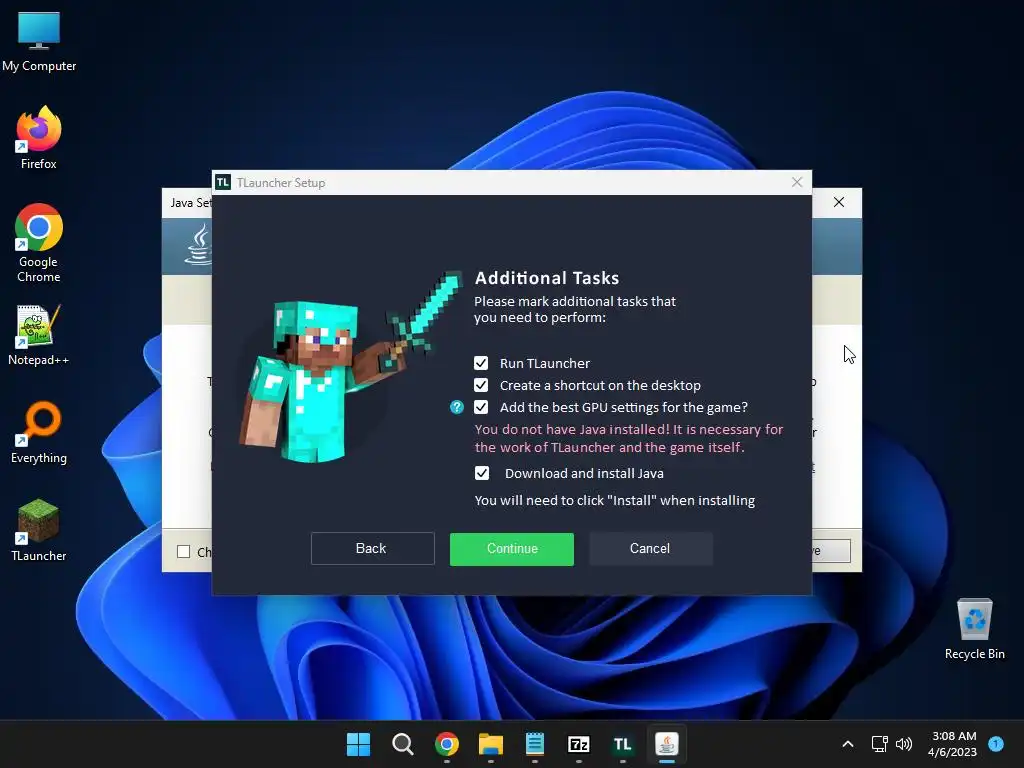The image size is (1024, 768).
Task: Open Notepad++ desktop shortcut
Action: [x=39, y=335]
